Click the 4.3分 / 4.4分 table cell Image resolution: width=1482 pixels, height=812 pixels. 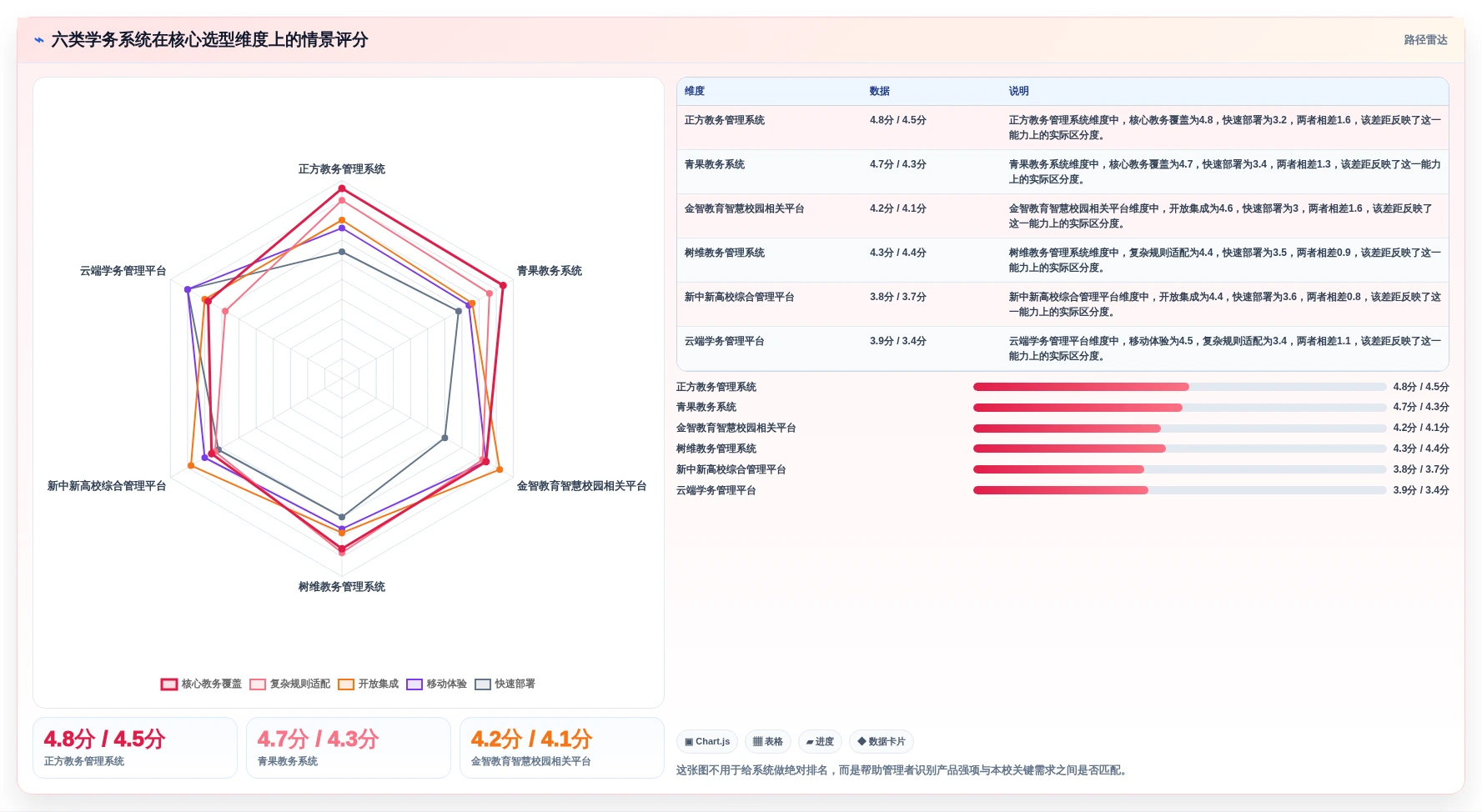898,253
